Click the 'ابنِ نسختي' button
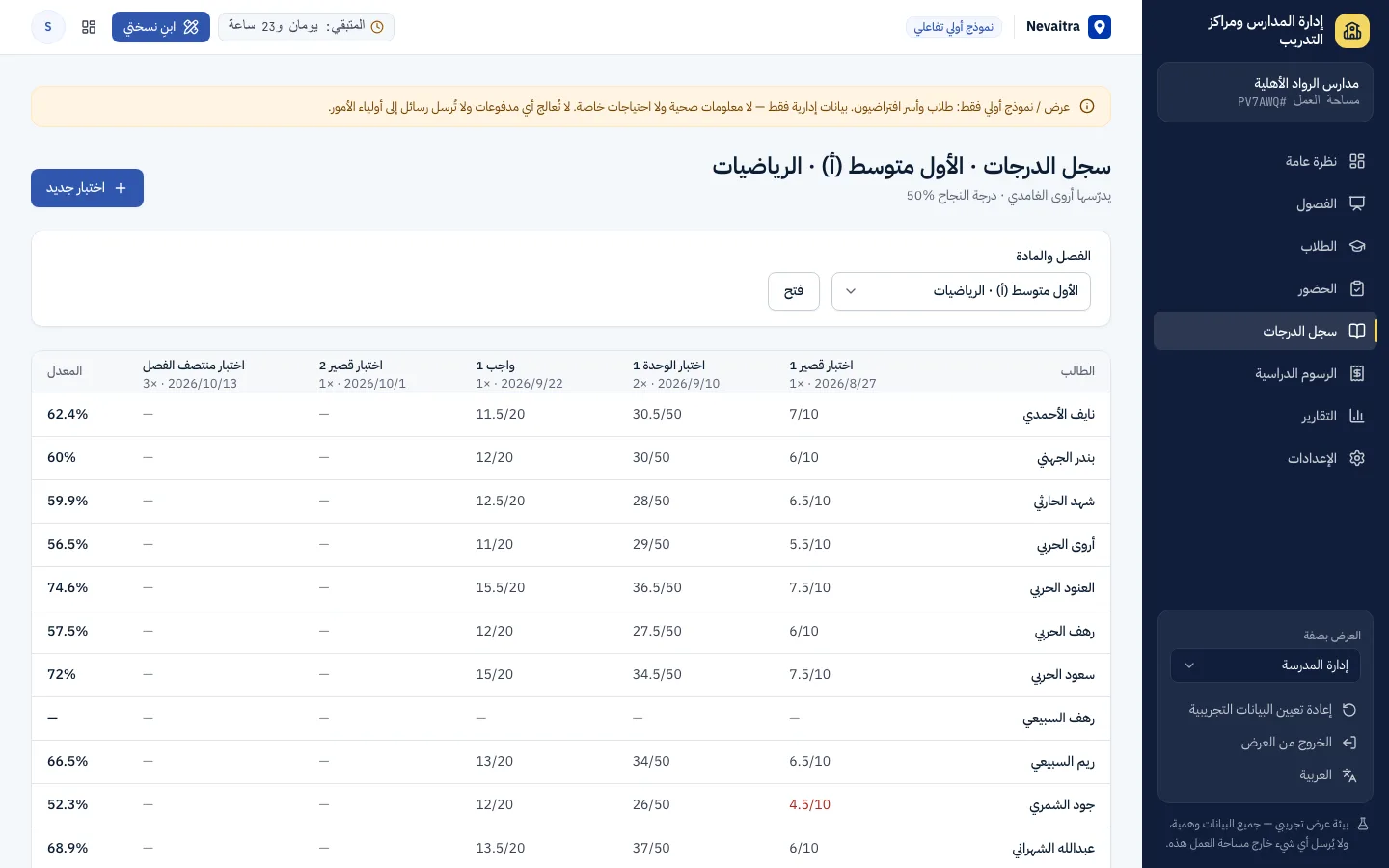The width and height of the screenshot is (1389, 868). pyautogui.click(x=161, y=27)
